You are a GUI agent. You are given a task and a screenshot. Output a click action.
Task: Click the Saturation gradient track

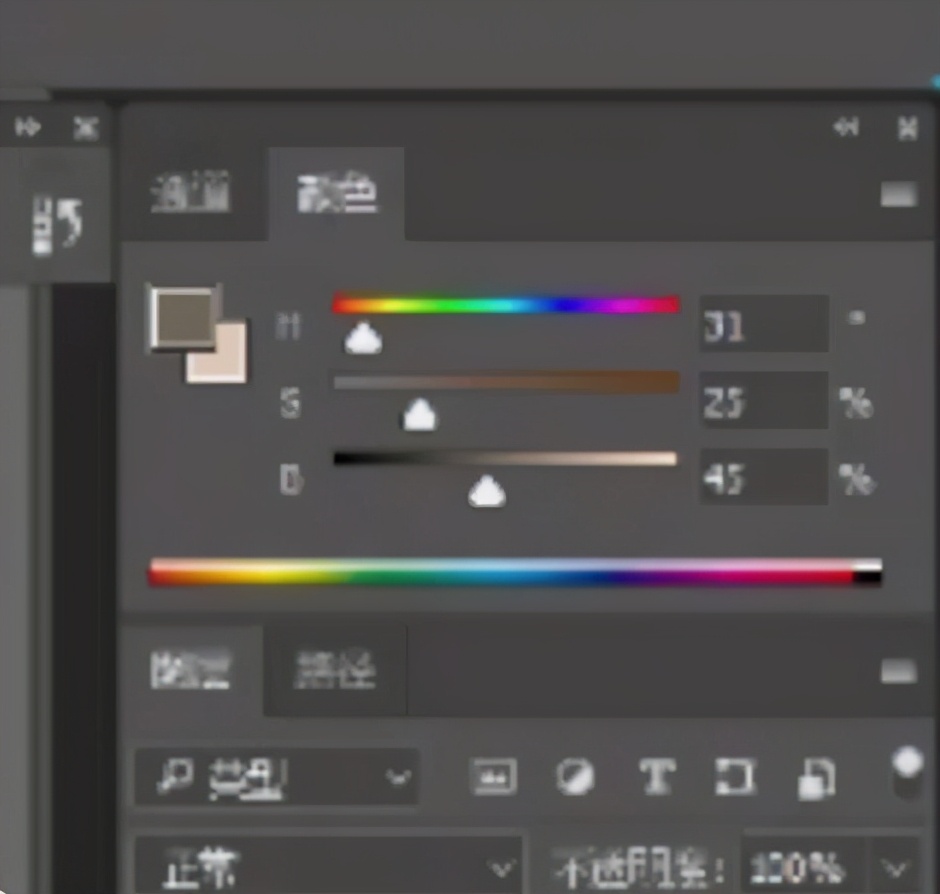[507, 382]
